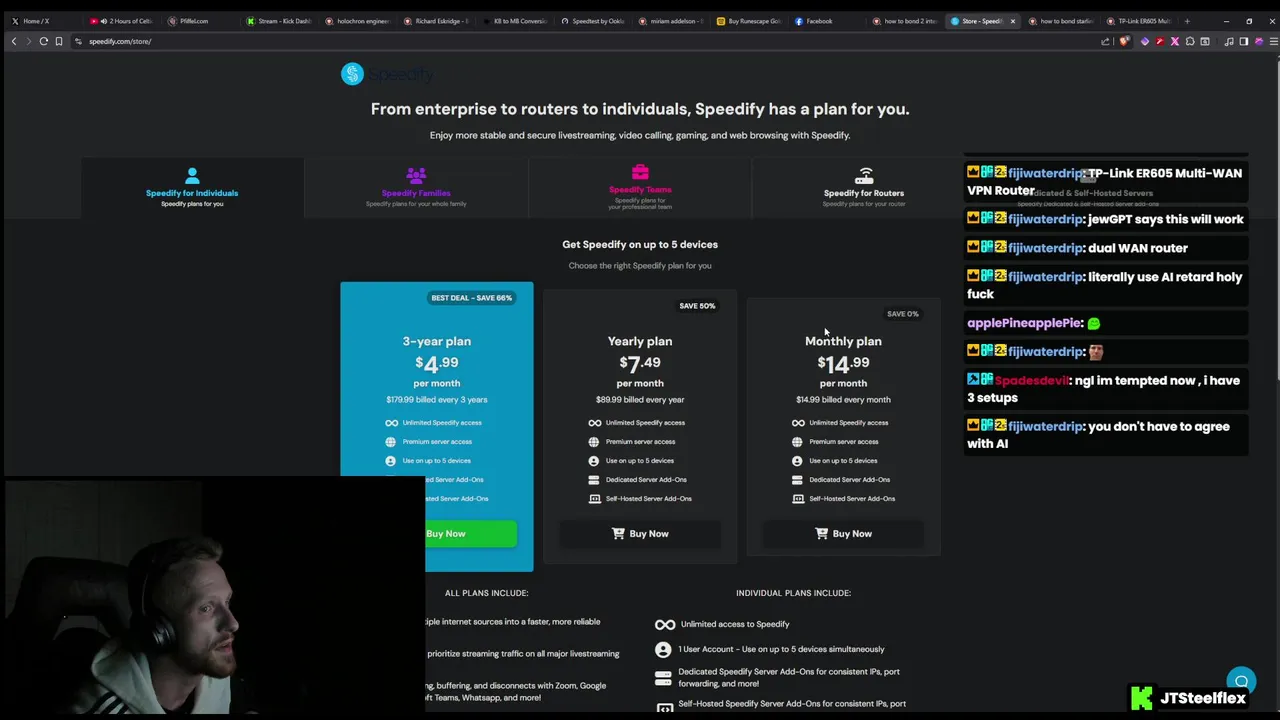Click Self-Hosted Server Add-Ons in Monthly plan
1280x720 pixels.
[852, 499]
